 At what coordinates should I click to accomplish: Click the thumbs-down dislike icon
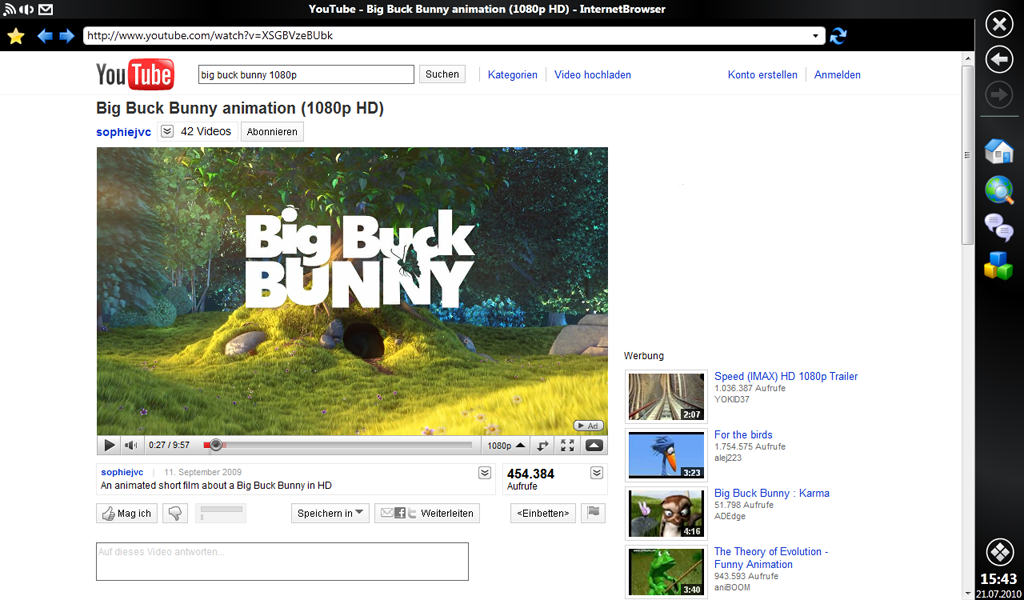click(x=176, y=513)
